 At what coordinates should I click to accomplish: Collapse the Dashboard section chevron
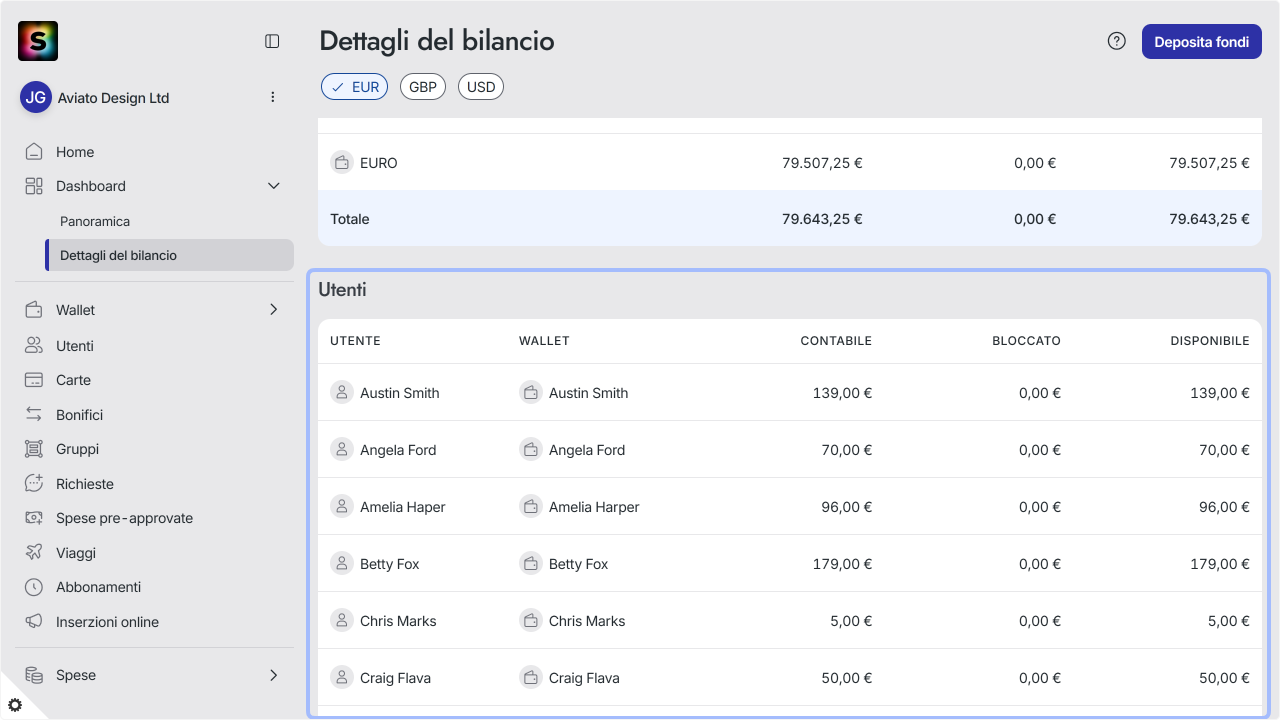click(x=274, y=186)
